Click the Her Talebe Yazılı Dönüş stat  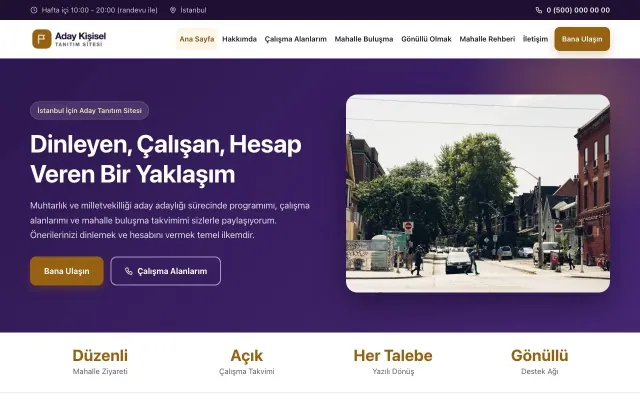393,361
